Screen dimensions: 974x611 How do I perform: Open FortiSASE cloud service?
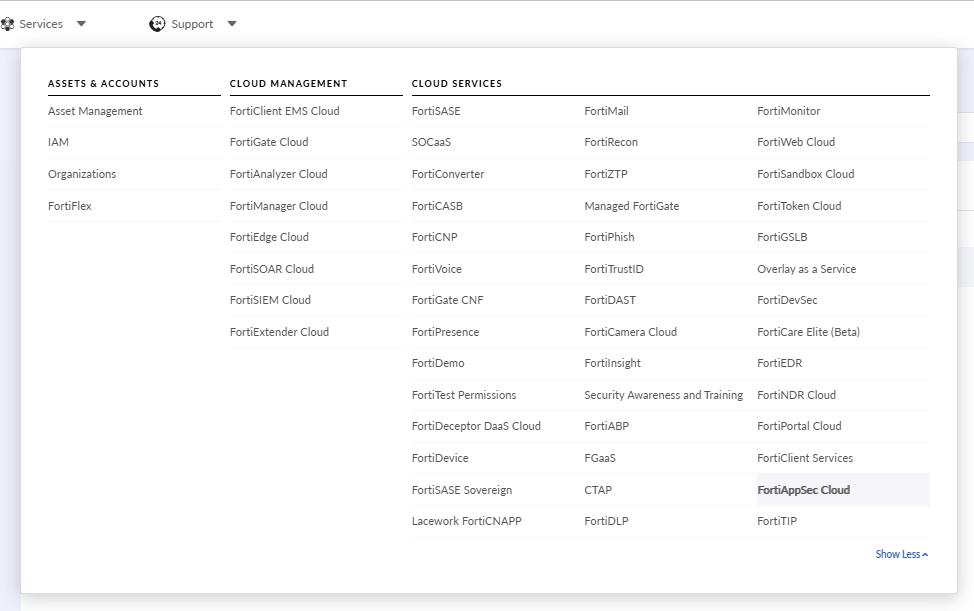point(436,111)
